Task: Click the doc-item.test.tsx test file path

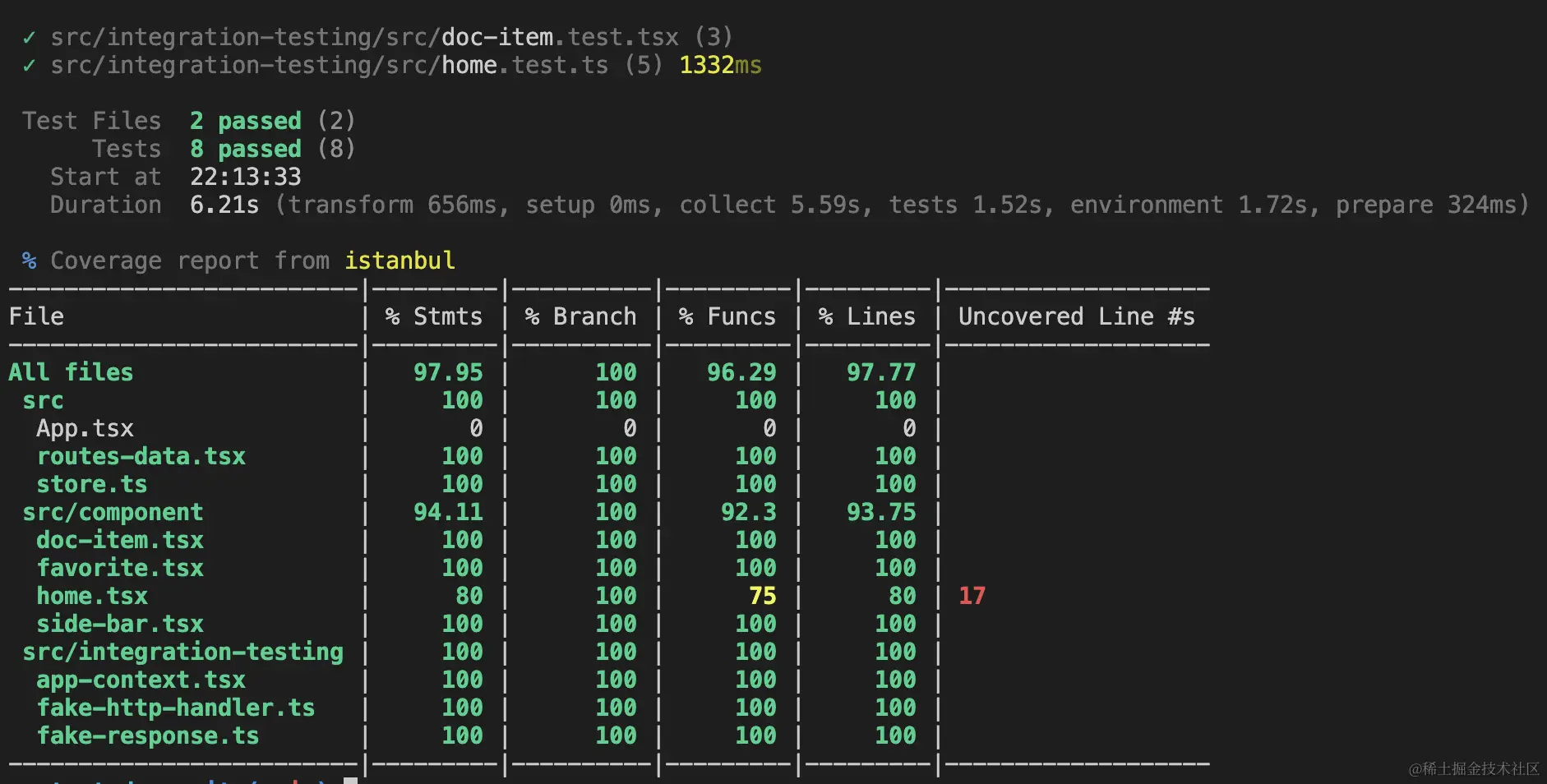Action: (365, 37)
